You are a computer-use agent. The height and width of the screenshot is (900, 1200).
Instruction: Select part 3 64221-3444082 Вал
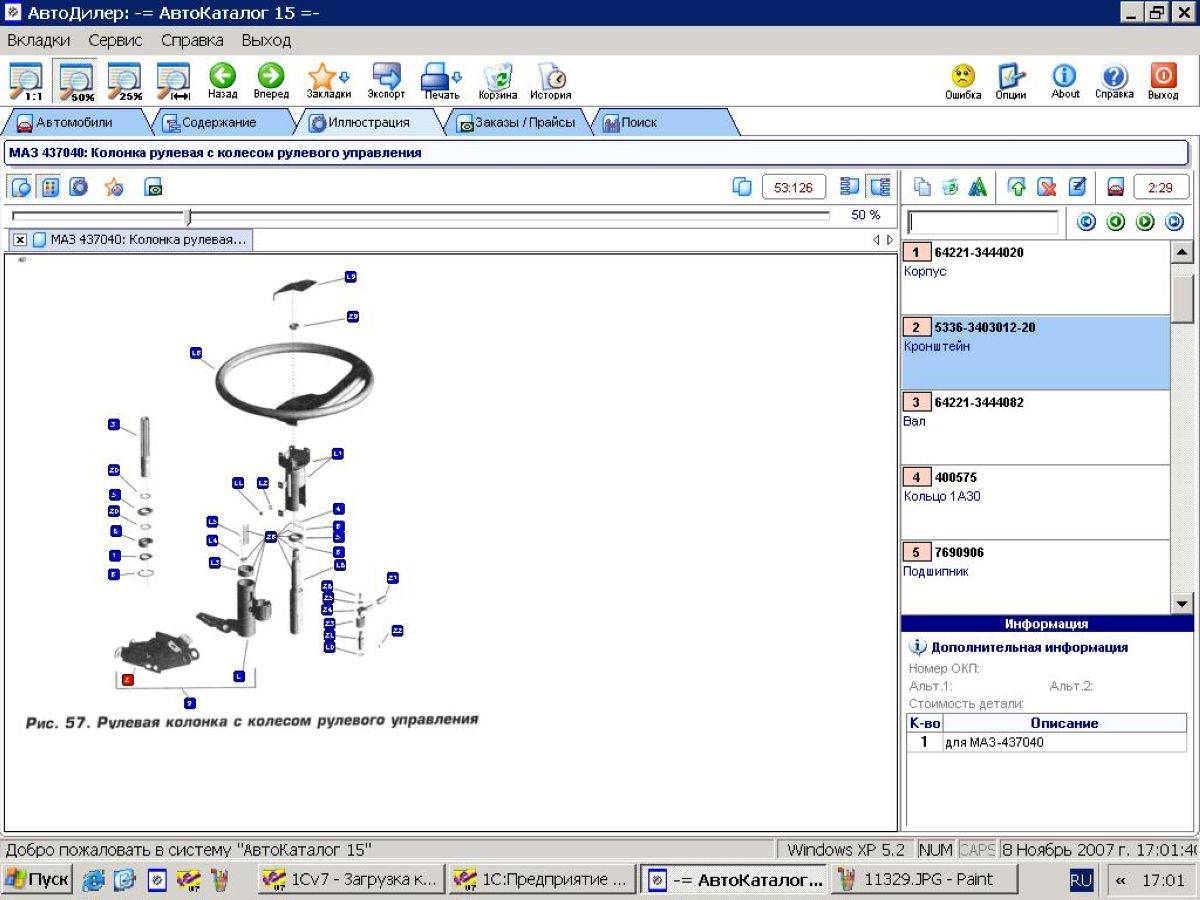click(x=1035, y=427)
